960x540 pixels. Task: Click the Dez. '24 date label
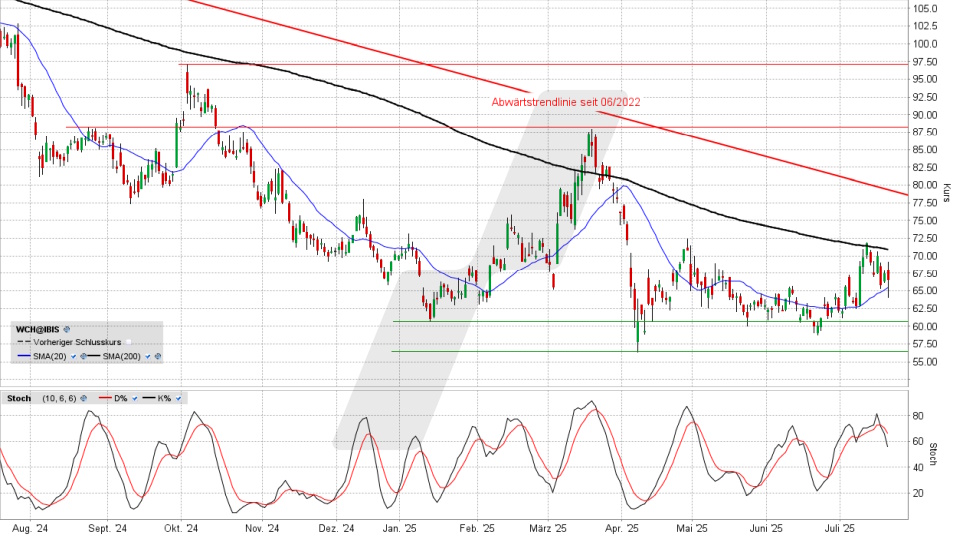point(336,528)
